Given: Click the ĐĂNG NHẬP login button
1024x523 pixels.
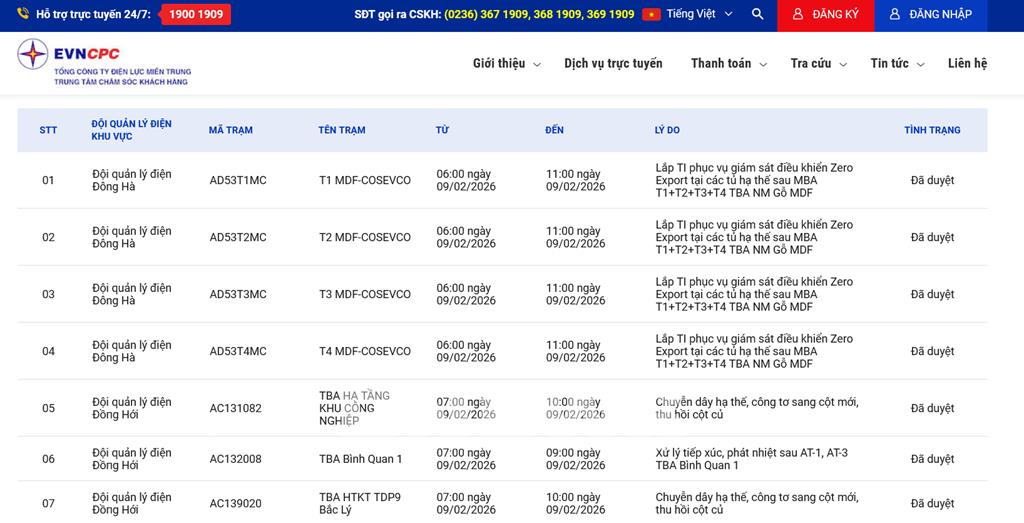Looking at the screenshot, I should (930, 15).
